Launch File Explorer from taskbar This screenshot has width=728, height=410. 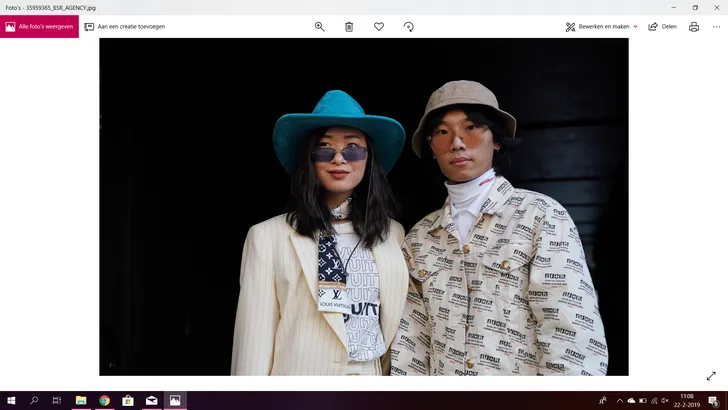pos(81,400)
